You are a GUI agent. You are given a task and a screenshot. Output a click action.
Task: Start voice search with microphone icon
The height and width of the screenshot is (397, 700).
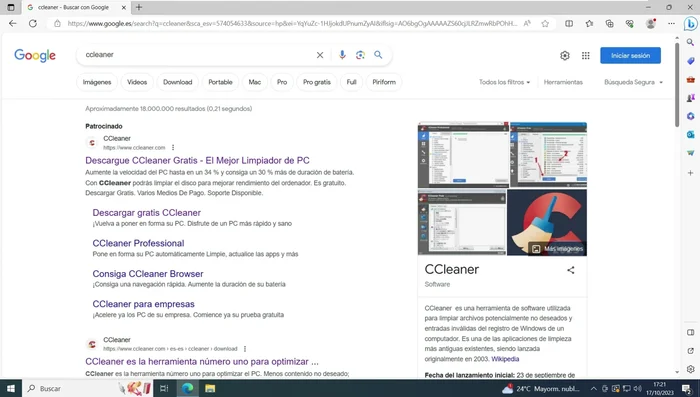(x=342, y=55)
